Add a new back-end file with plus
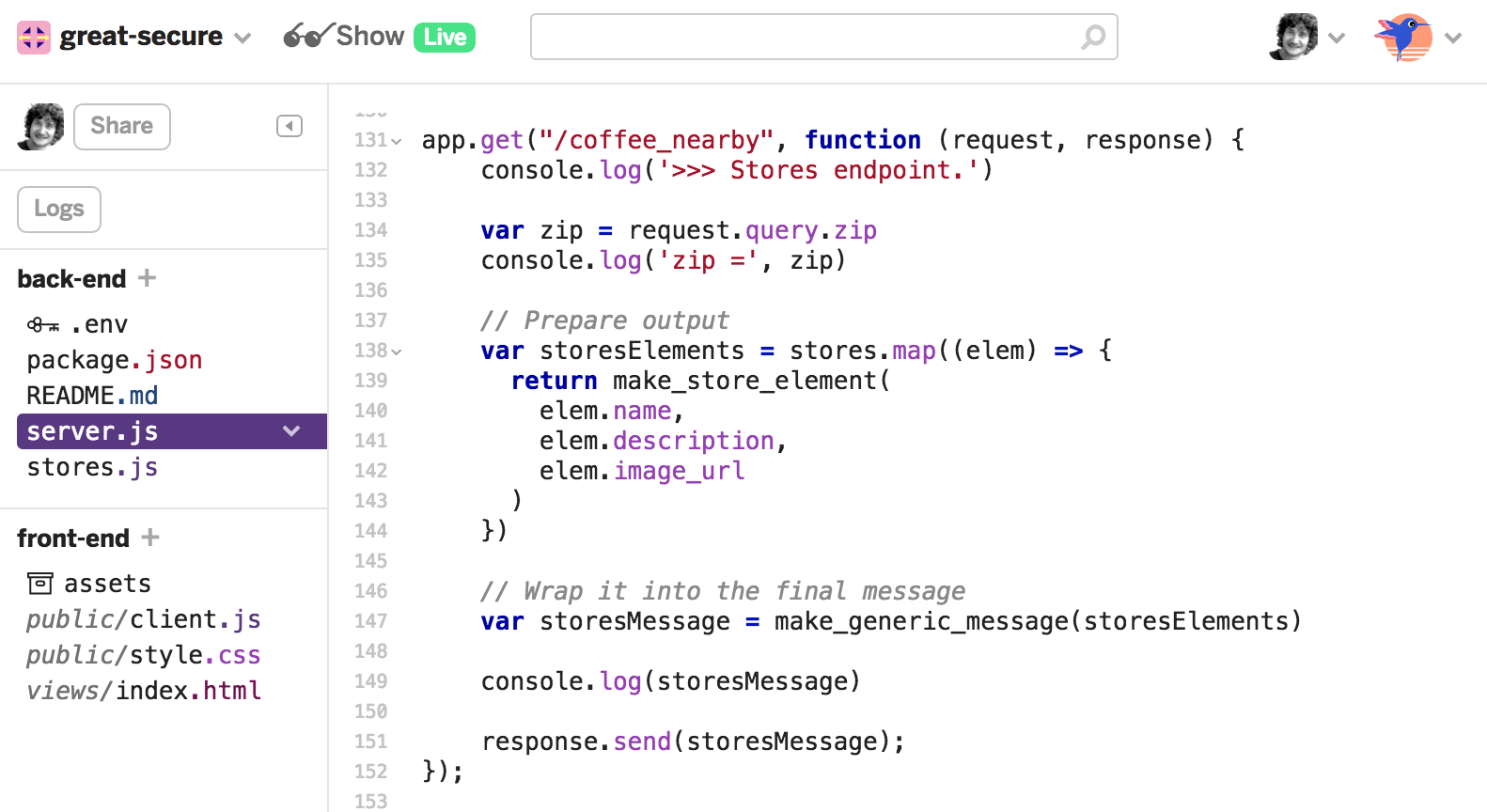Image resolution: width=1487 pixels, height=812 pixels. point(147,277)
